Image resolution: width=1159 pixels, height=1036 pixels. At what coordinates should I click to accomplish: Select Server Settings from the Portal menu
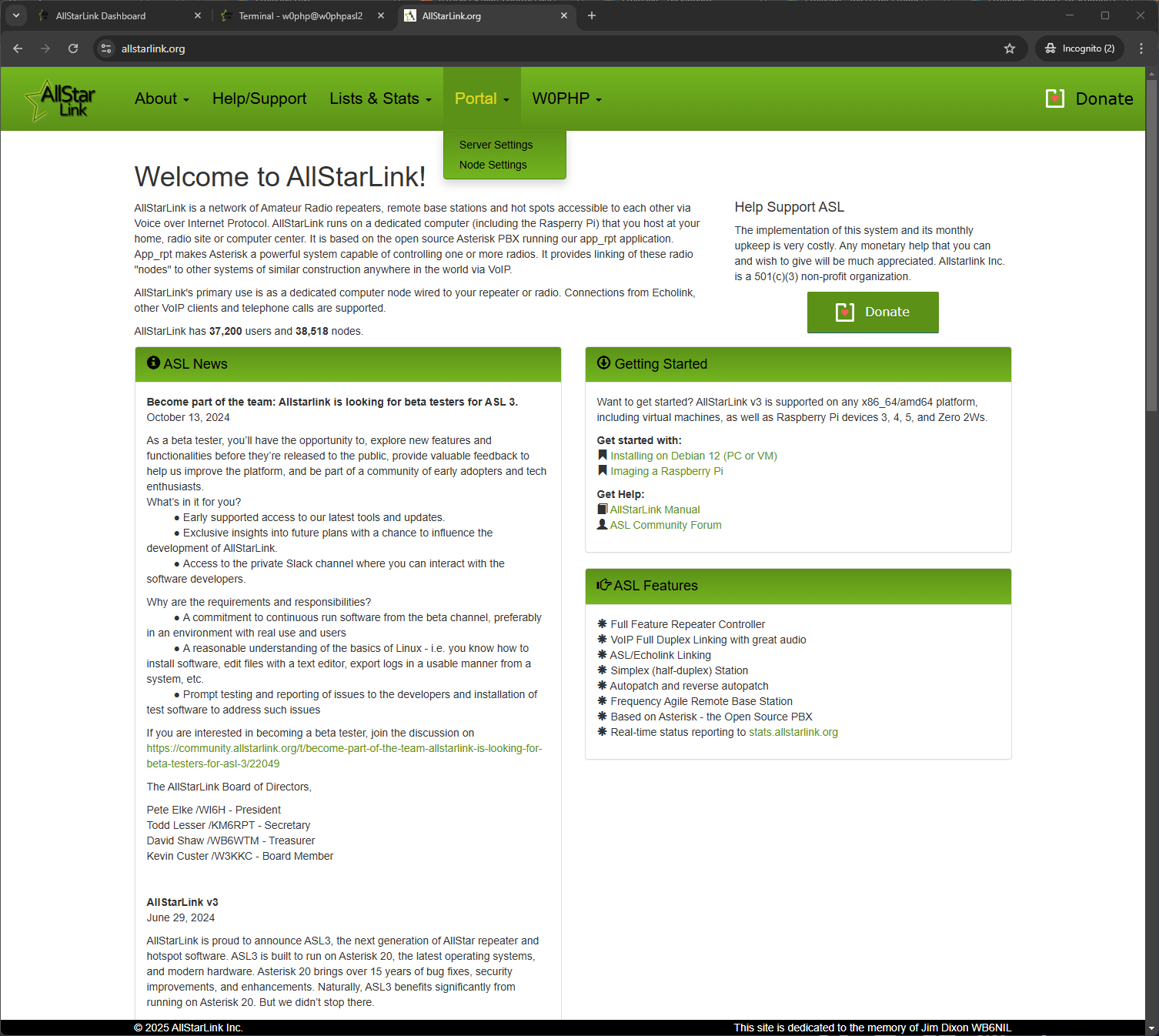(496, 145)
